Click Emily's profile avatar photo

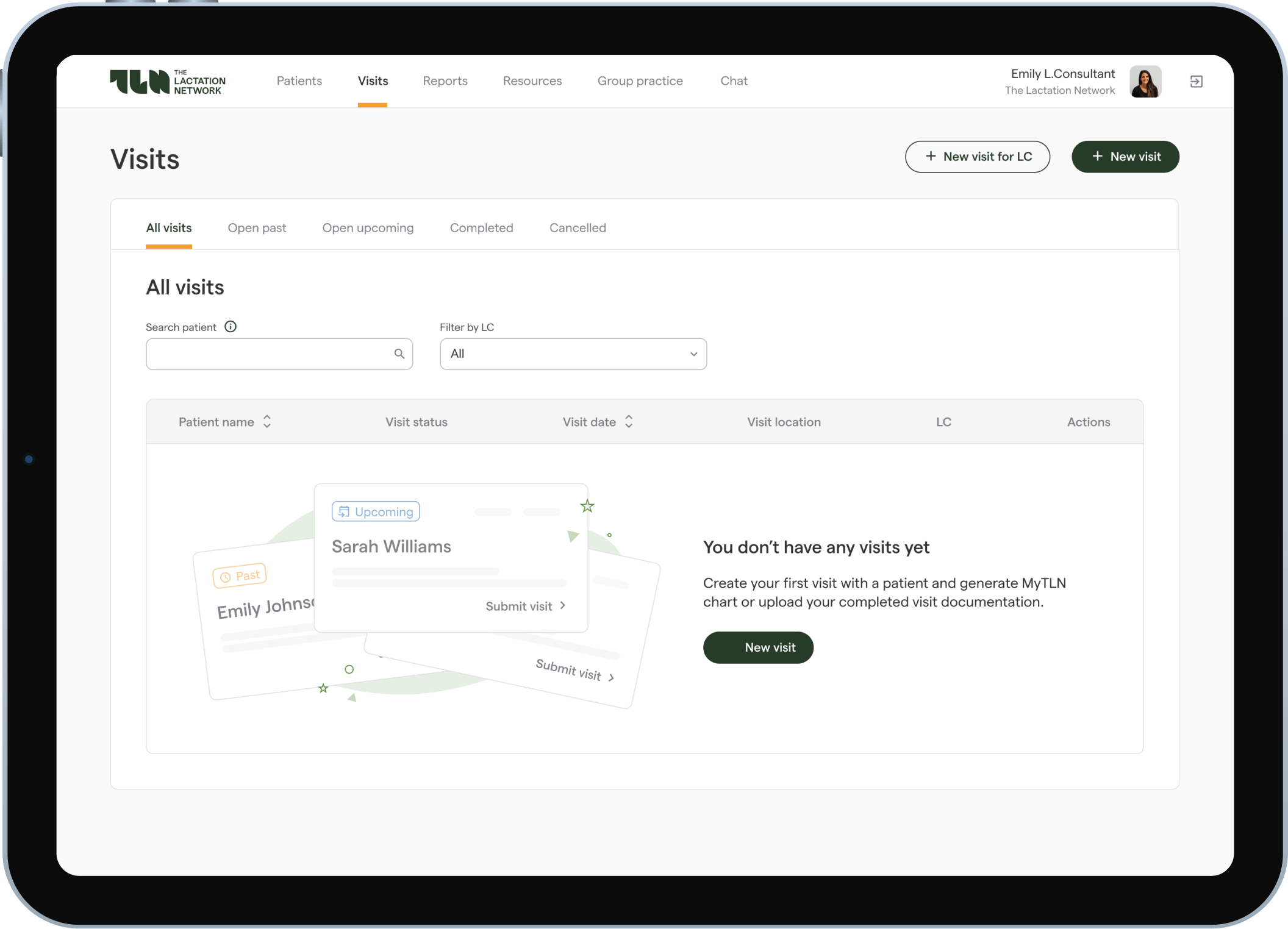1145,82
